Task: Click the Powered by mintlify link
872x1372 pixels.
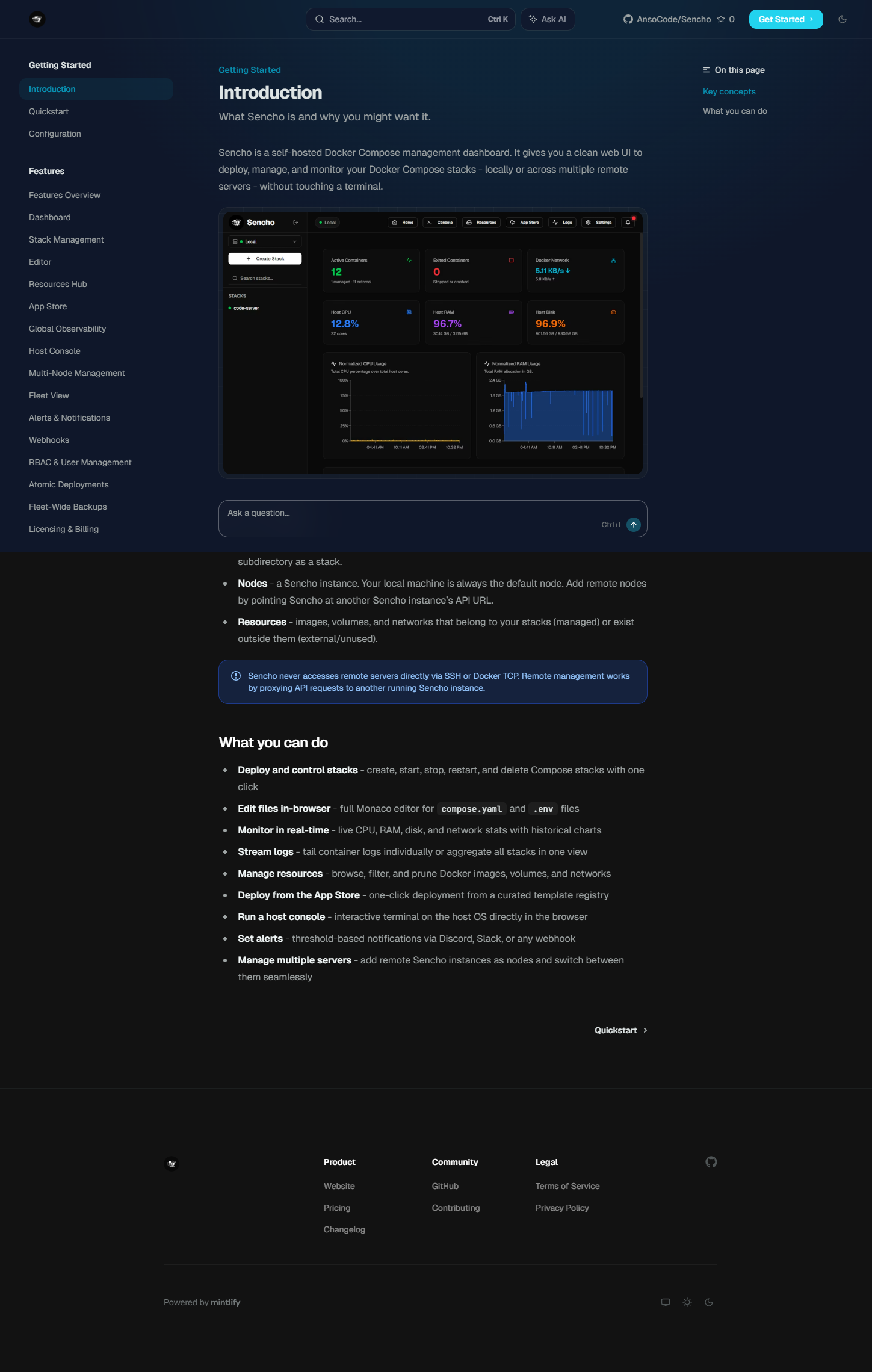Action: (x=202, y=1302)
